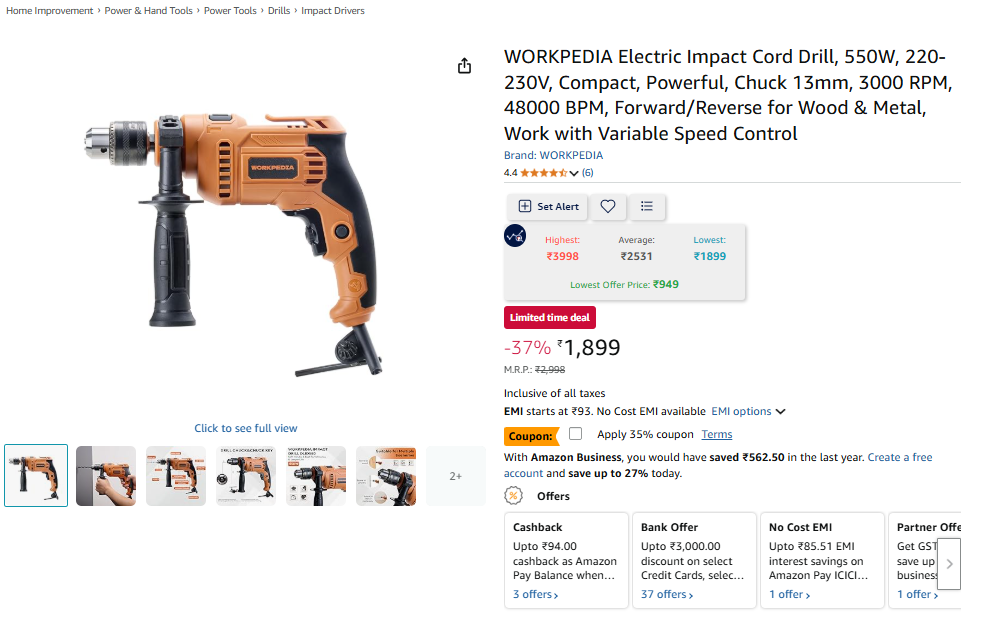
Task: Add product to wishlist with heart icon
Action: [607, 206]
